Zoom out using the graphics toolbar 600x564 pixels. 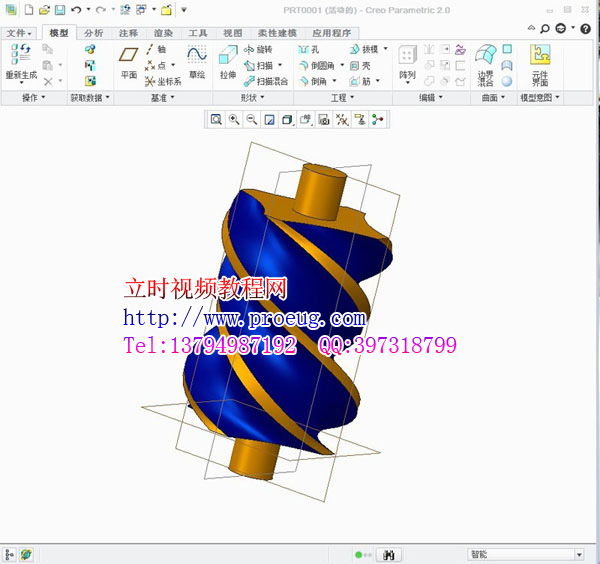tap(251, 120)
